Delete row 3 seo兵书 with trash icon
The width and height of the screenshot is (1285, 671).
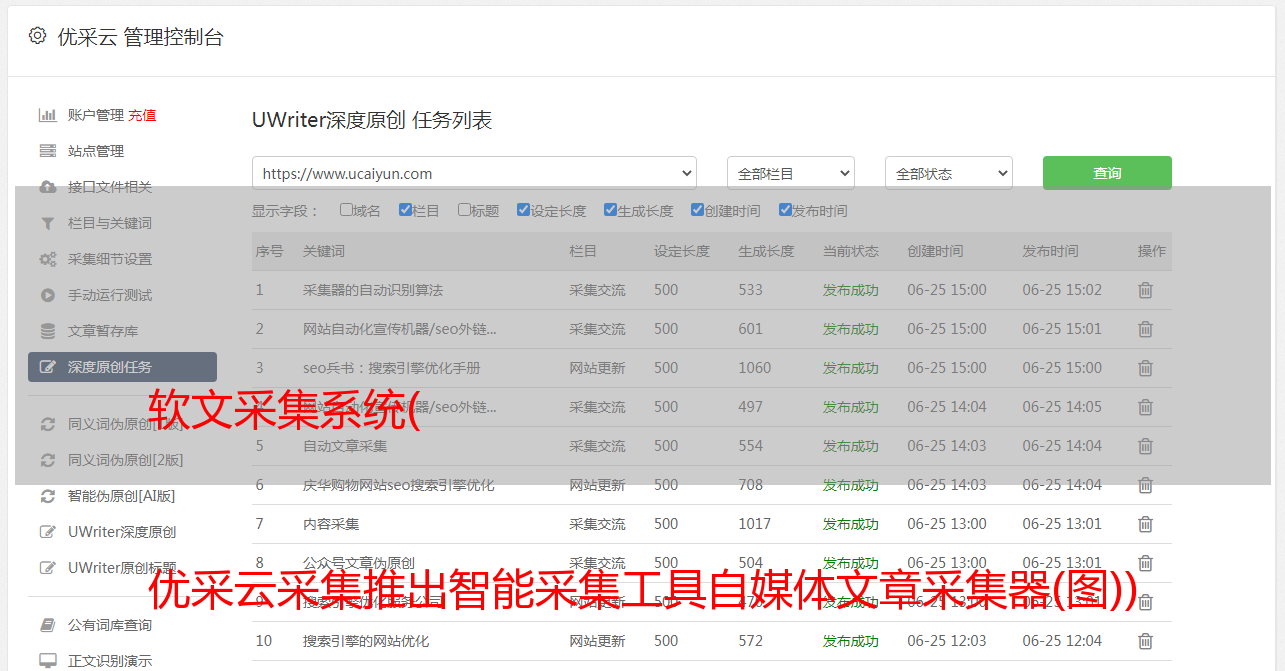tap(1146, 368)
